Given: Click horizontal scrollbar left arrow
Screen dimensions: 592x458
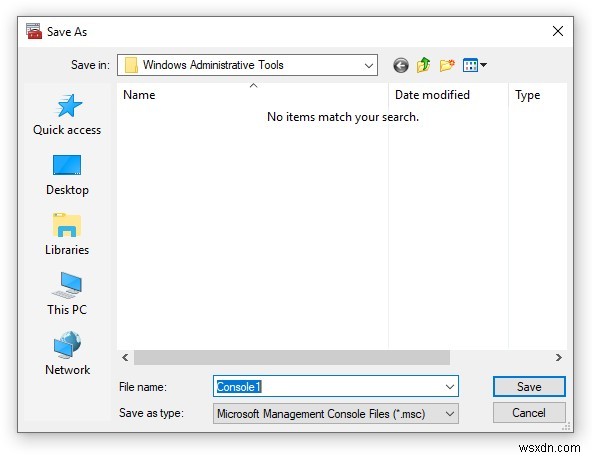Looking at the screenshot, I should [x=125, y=357].
